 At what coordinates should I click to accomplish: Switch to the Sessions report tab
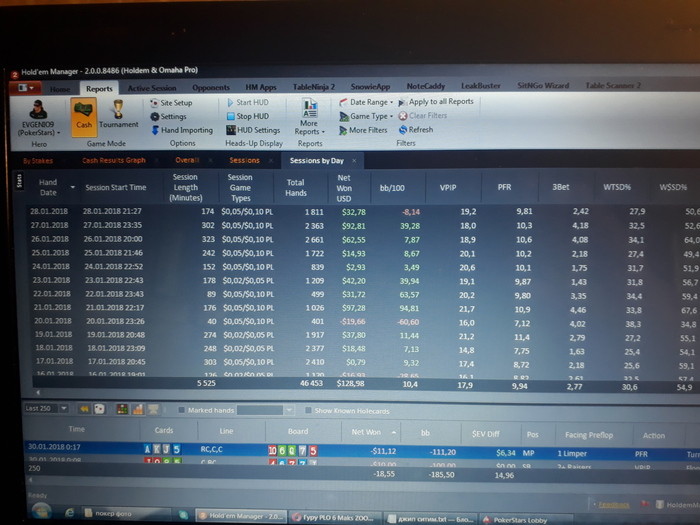(245, 160)
